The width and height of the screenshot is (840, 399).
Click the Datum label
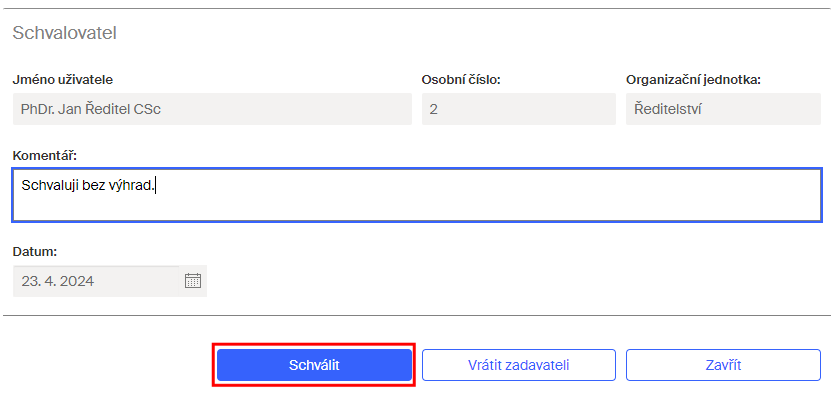tap(35, 251)
